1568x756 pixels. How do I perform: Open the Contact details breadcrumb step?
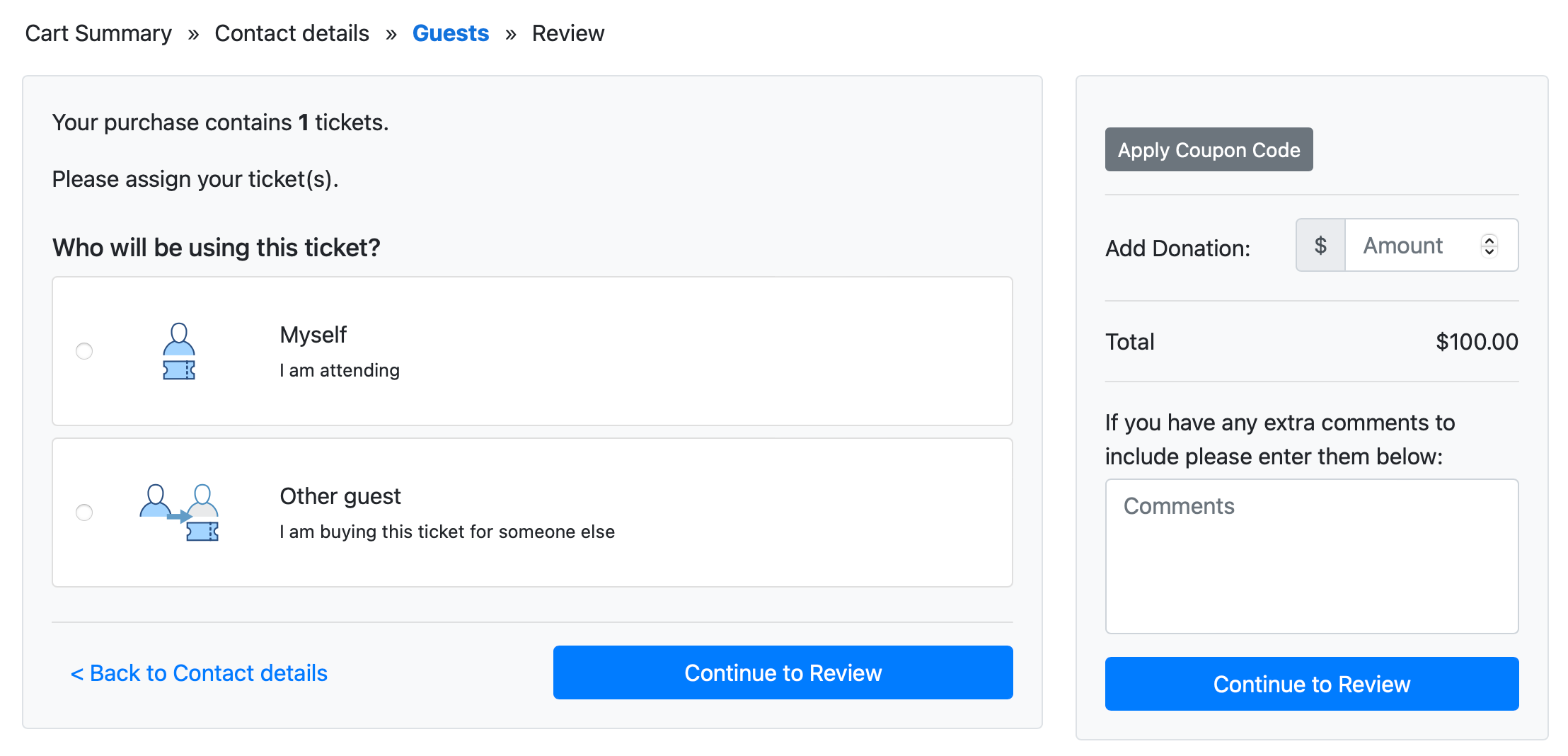coord(292,33)
